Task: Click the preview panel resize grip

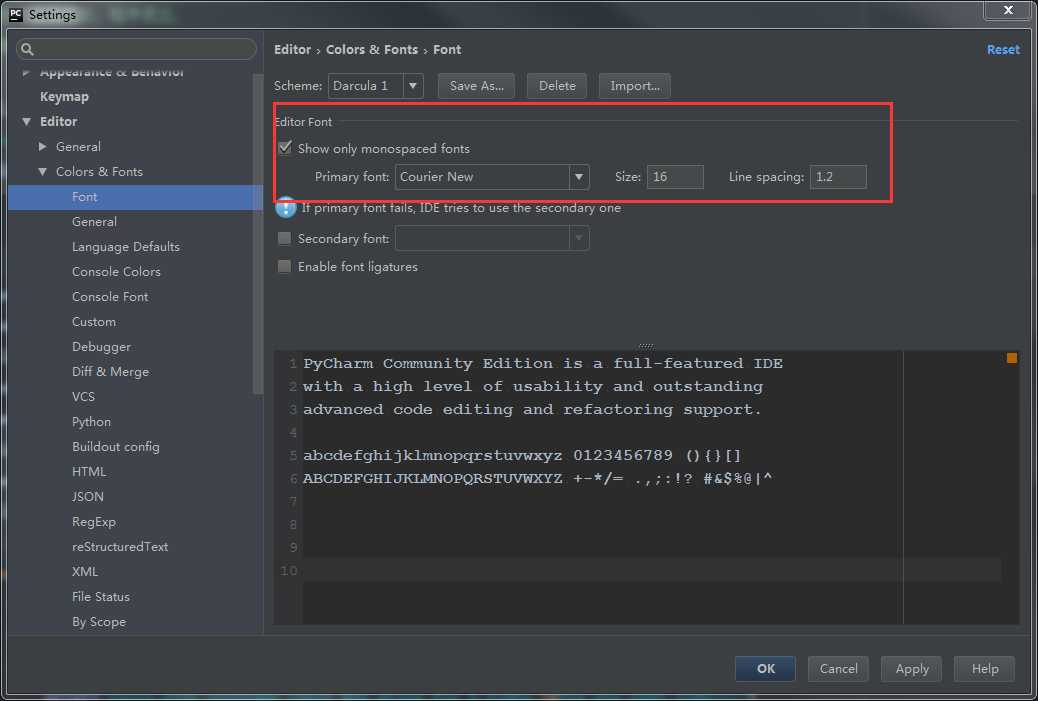Action: coord(646,346)
